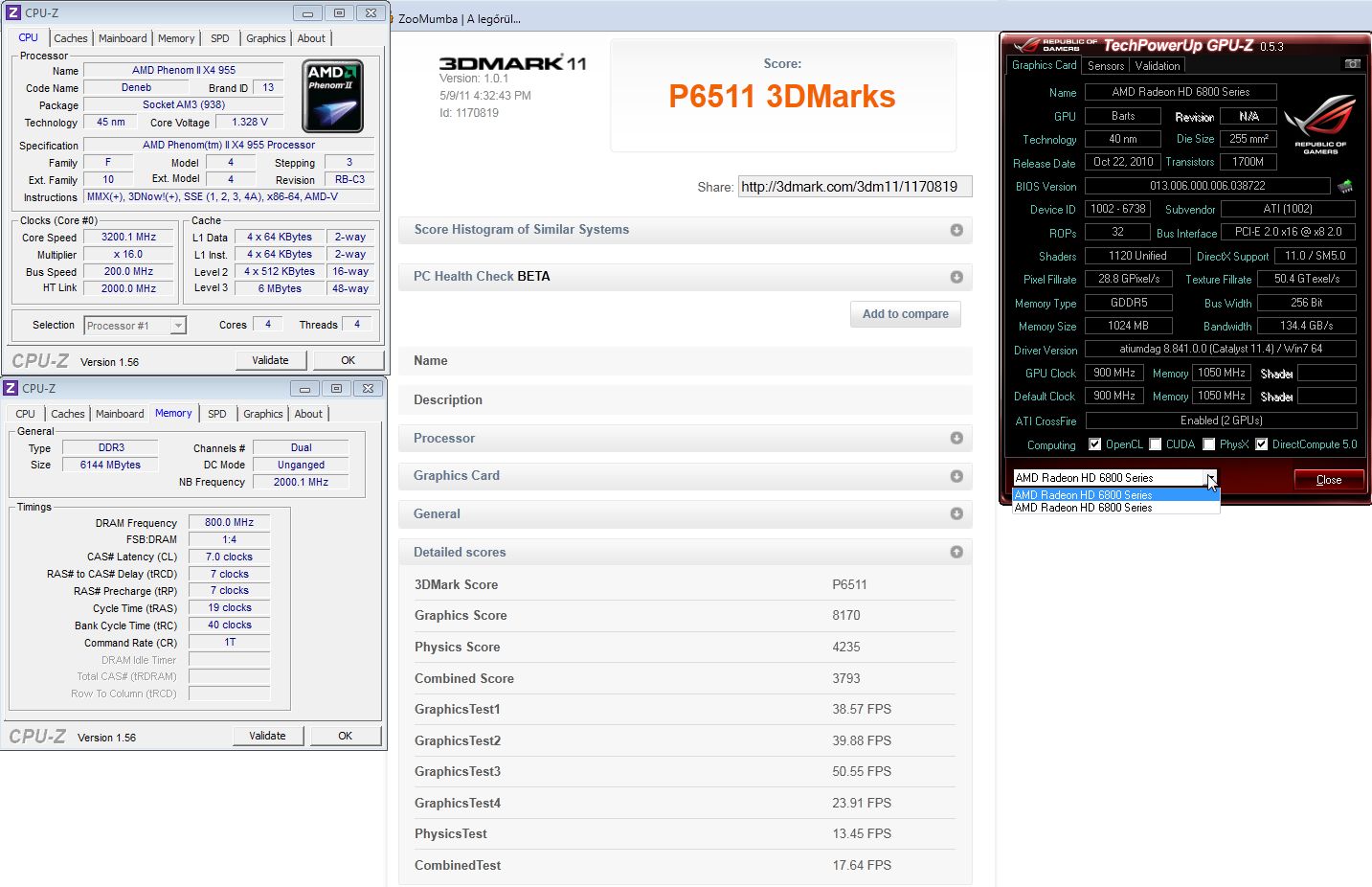Viewport: 1372px width, 887px height.
Task: Click the Close button in GPU-Z
Action: [x=1329, y=480]
